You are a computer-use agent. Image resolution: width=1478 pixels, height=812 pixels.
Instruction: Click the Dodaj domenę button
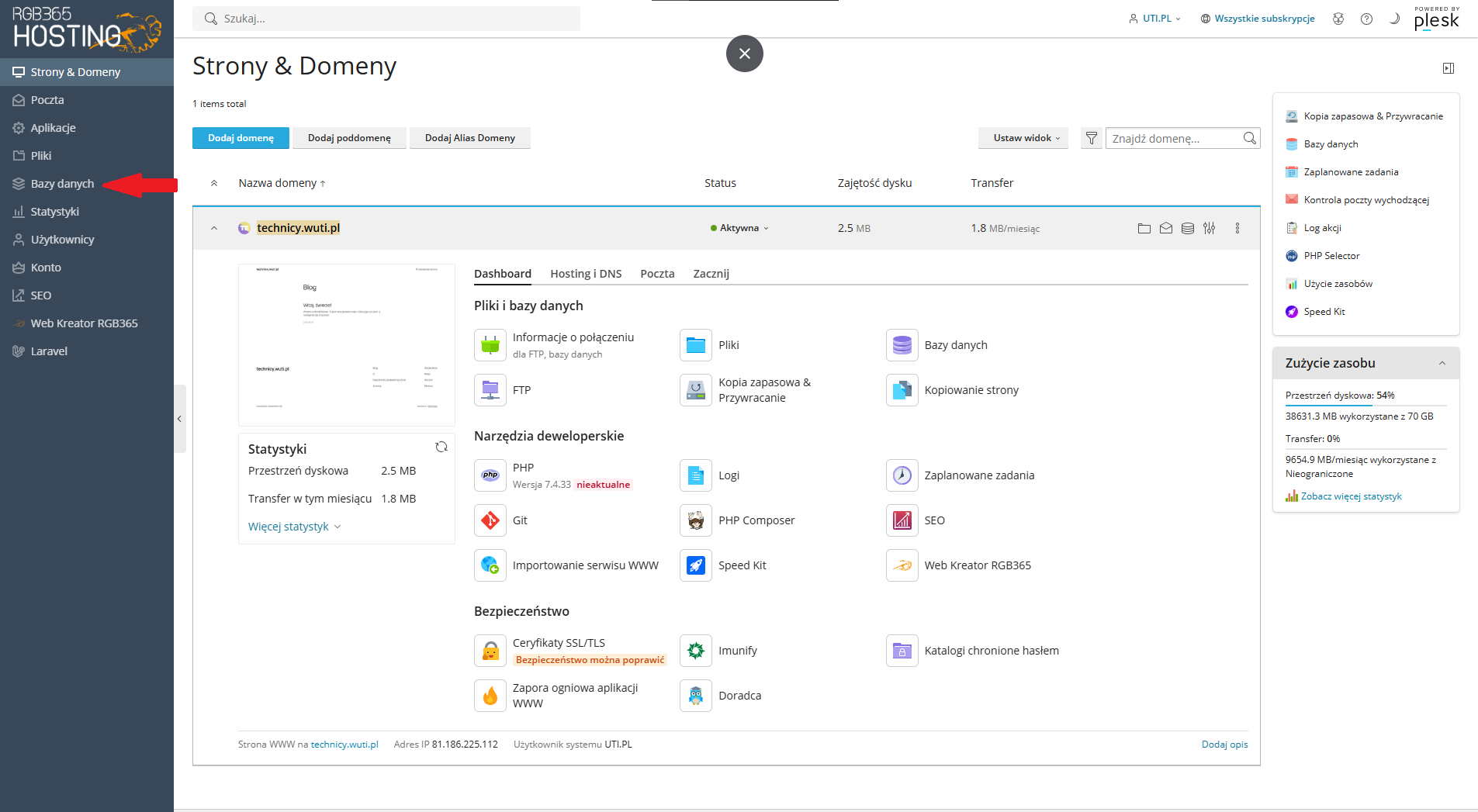(x=241, y=138)
